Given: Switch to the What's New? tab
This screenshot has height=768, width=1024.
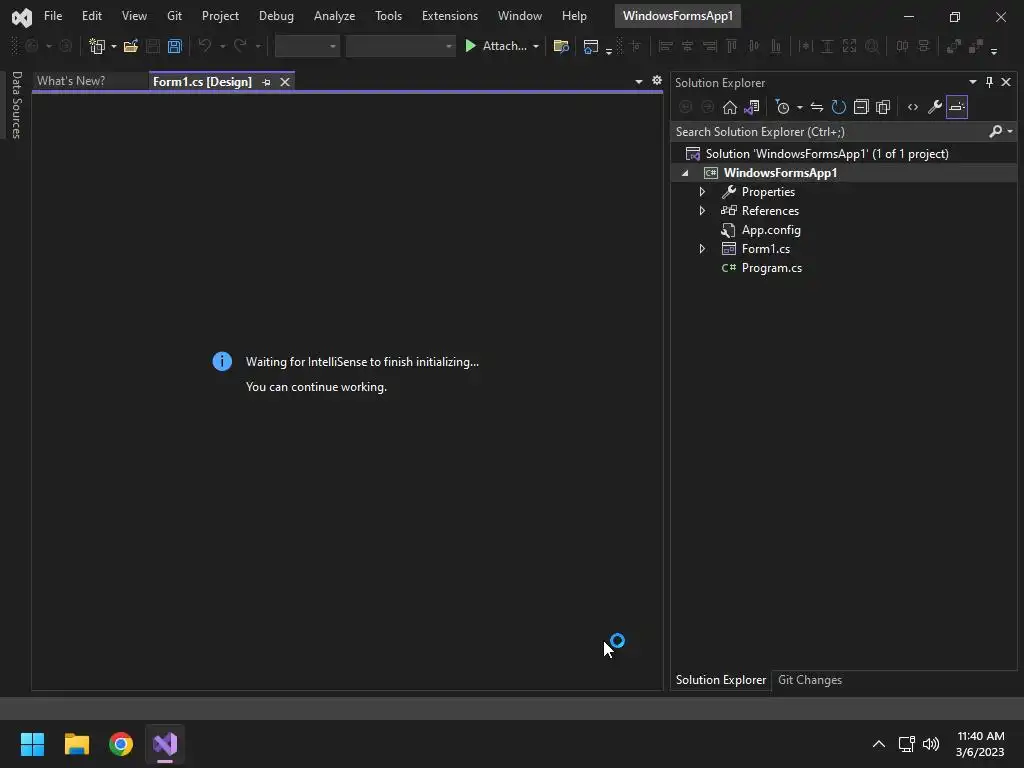Looking at the screenshot, I should 71,81.
